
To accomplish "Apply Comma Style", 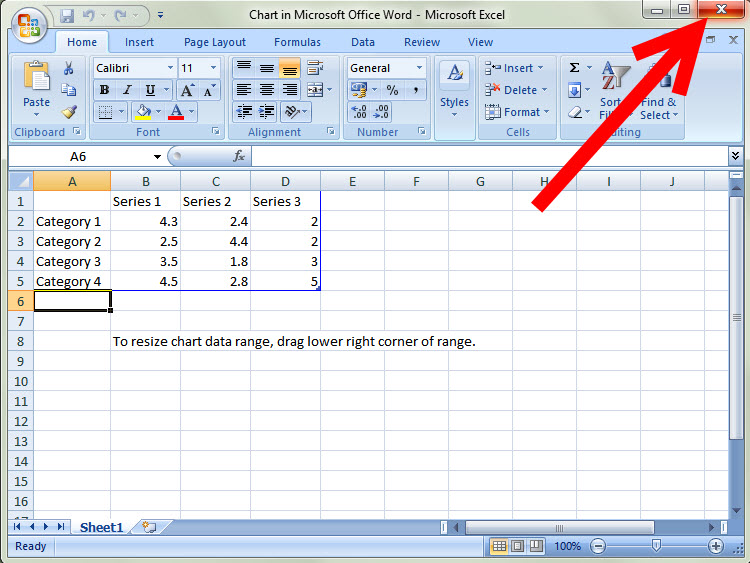I will [416, 90].
